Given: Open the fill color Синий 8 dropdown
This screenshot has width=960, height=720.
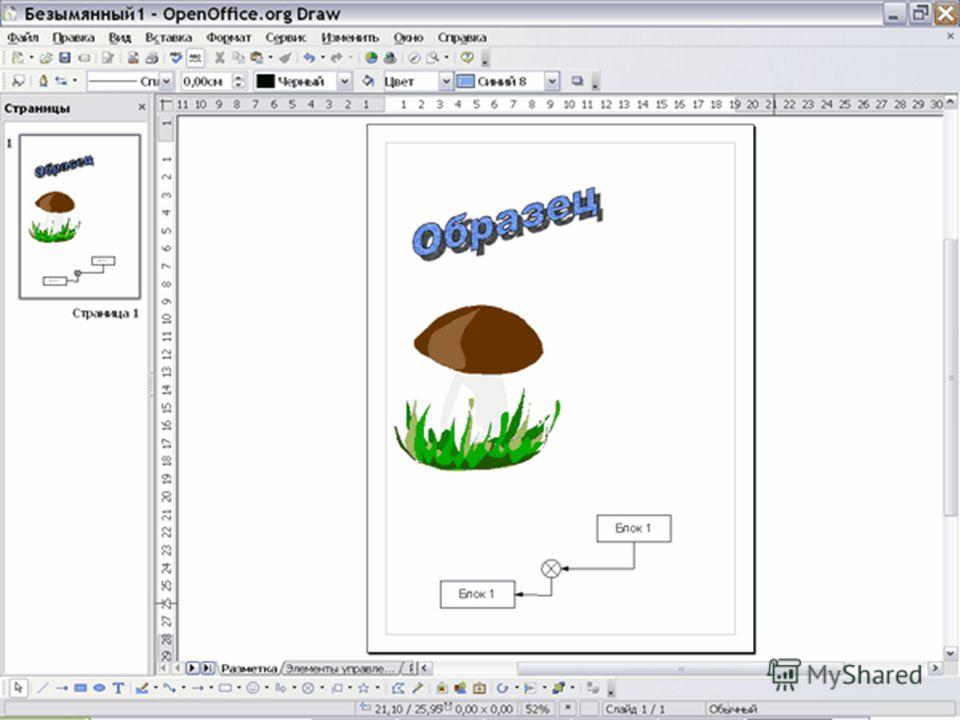Looking at the screenshot, I should click(x=552, y=81).
